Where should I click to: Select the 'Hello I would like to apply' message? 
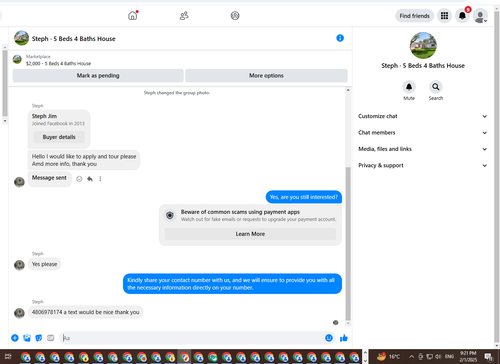coord(84,160)
